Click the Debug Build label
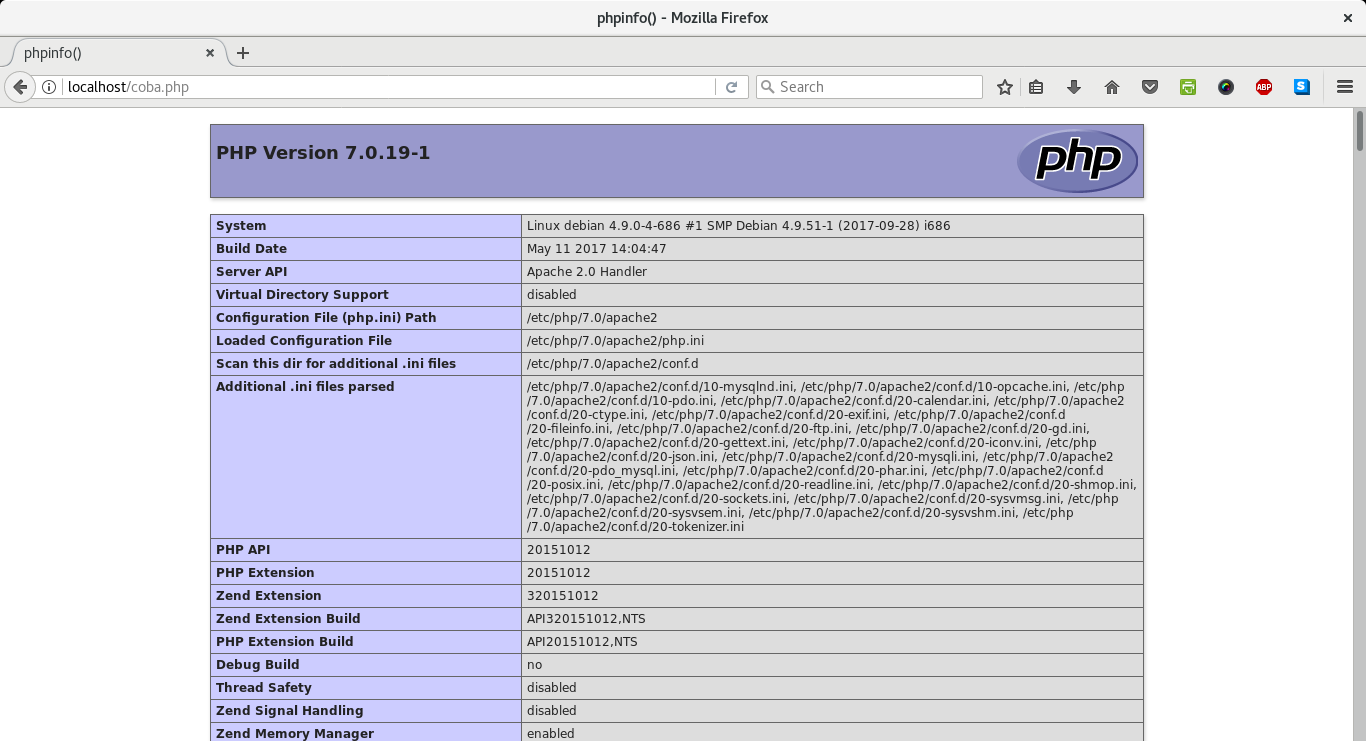 258,665
